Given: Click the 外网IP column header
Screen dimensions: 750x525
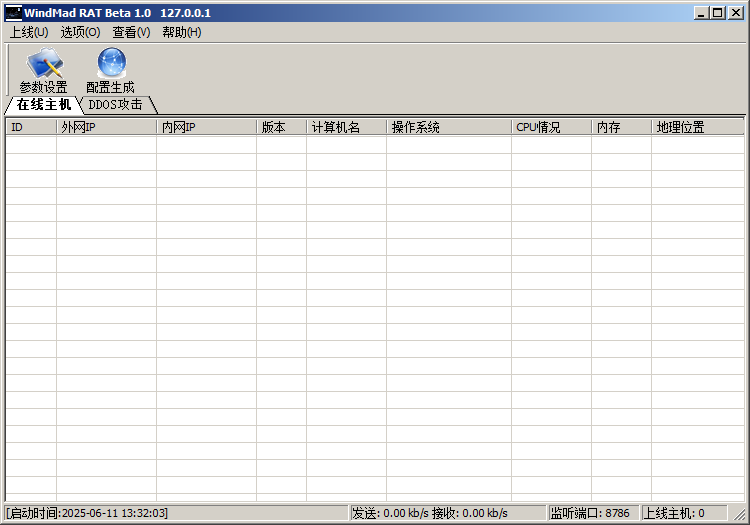Looking at the screenshot, I should point(106,127).
